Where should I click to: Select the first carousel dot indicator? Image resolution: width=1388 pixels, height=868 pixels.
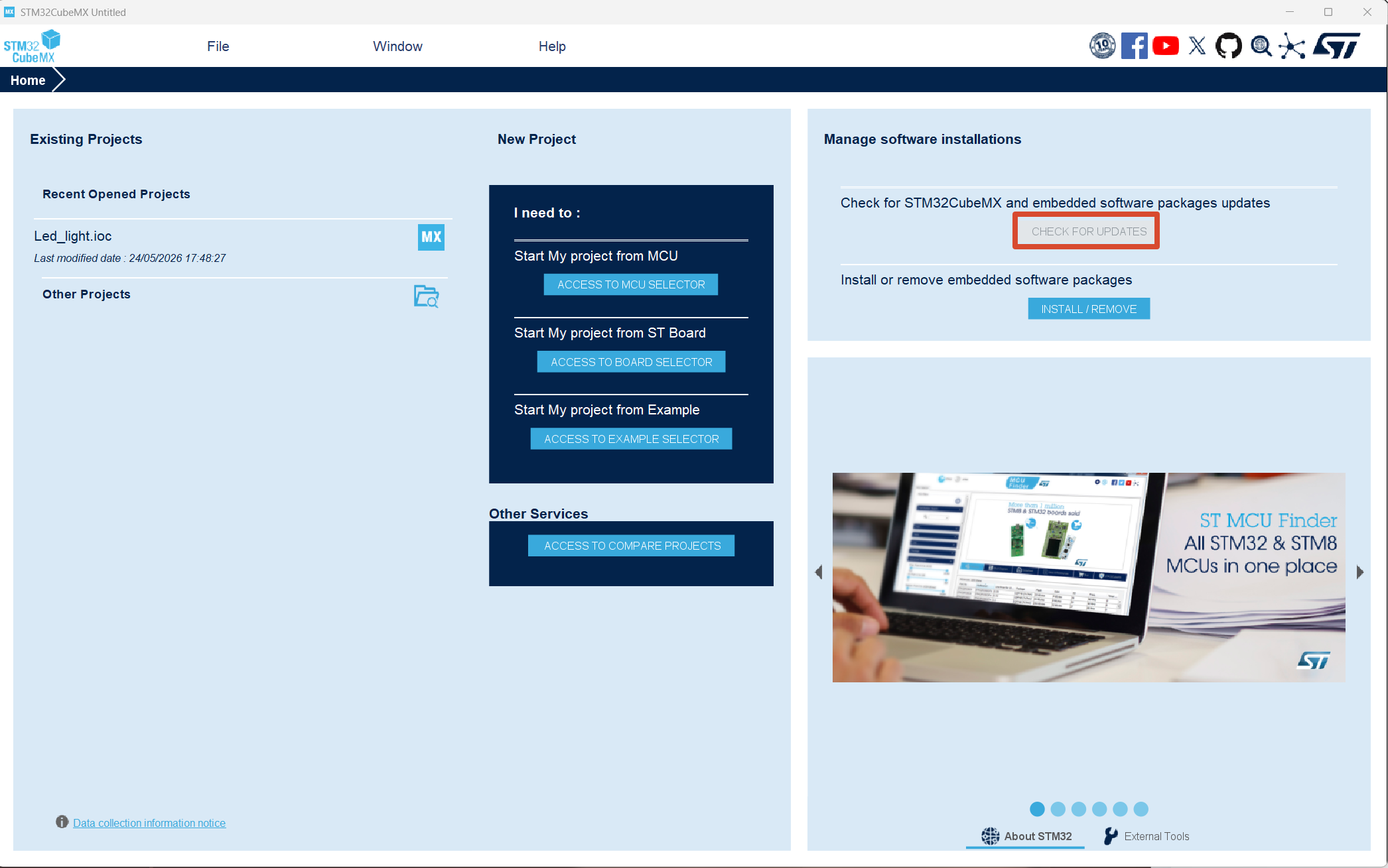pyautogui.click(x=1037, y=809)
